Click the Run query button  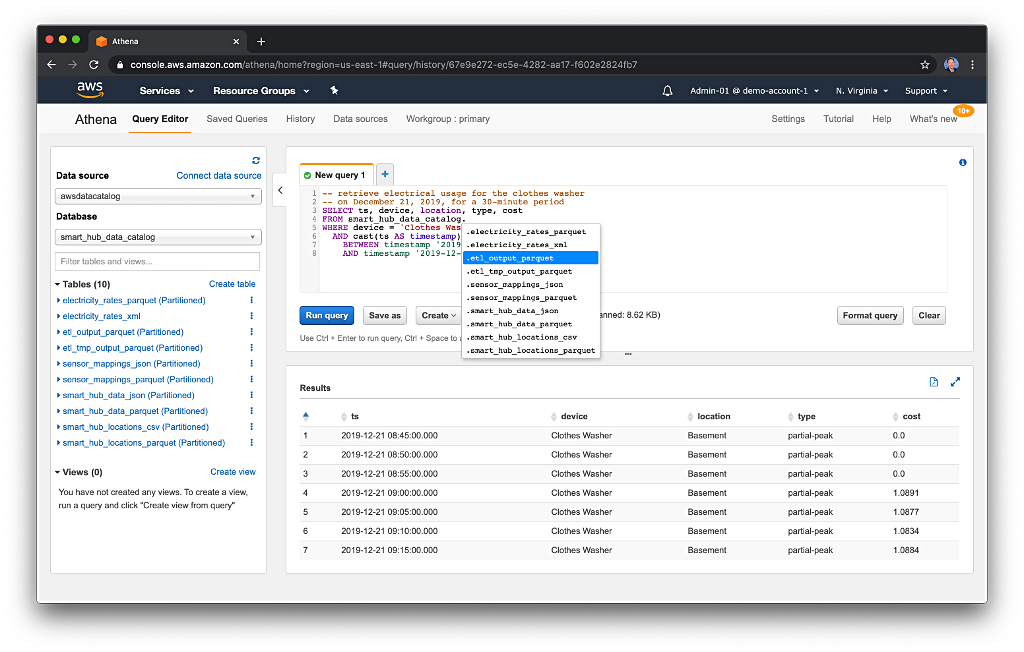pyautogui.click(x=327, y=316)
